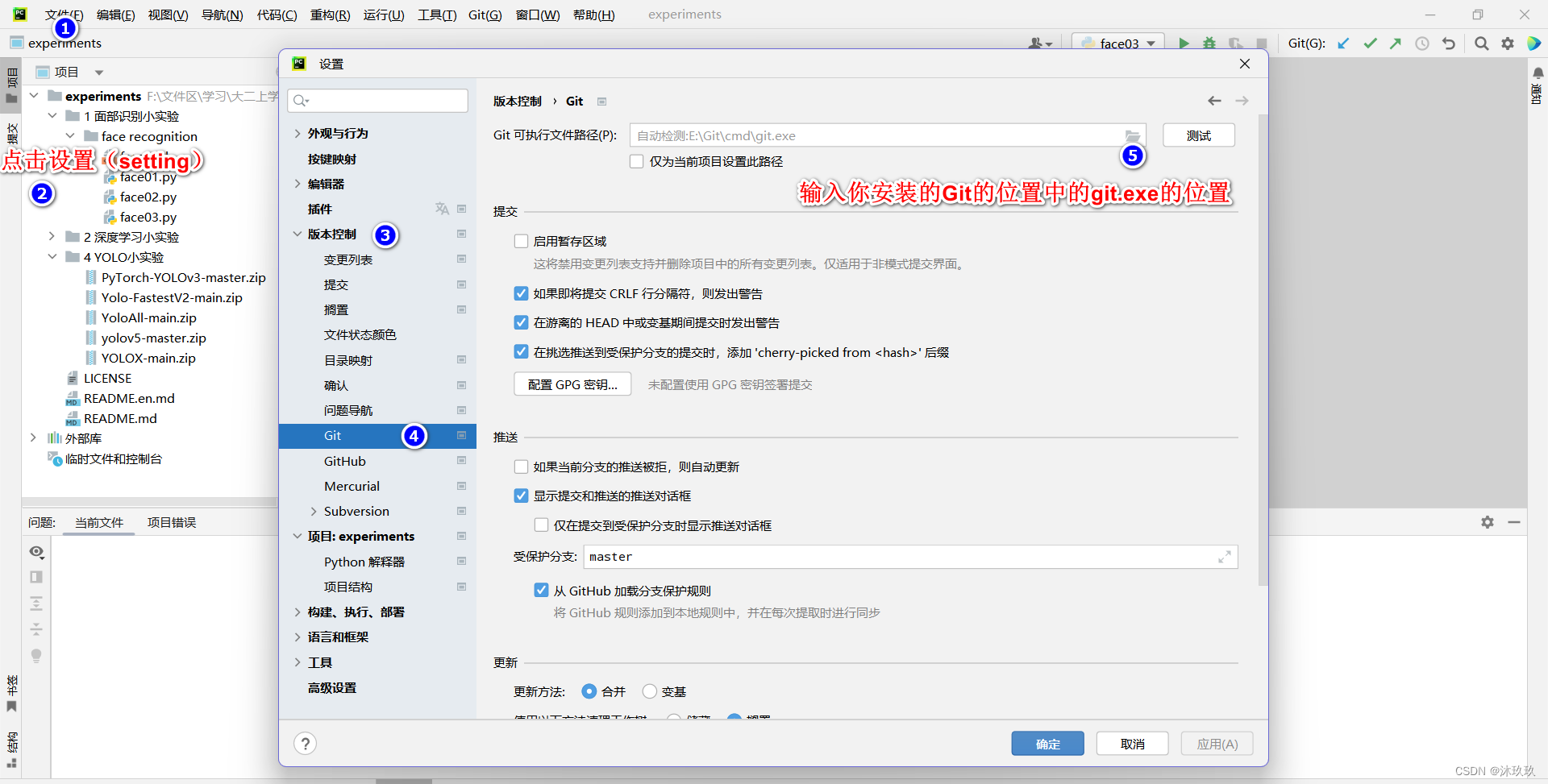Click the JetBrains colorful toolbar icon

click(x=1534, y=44)
